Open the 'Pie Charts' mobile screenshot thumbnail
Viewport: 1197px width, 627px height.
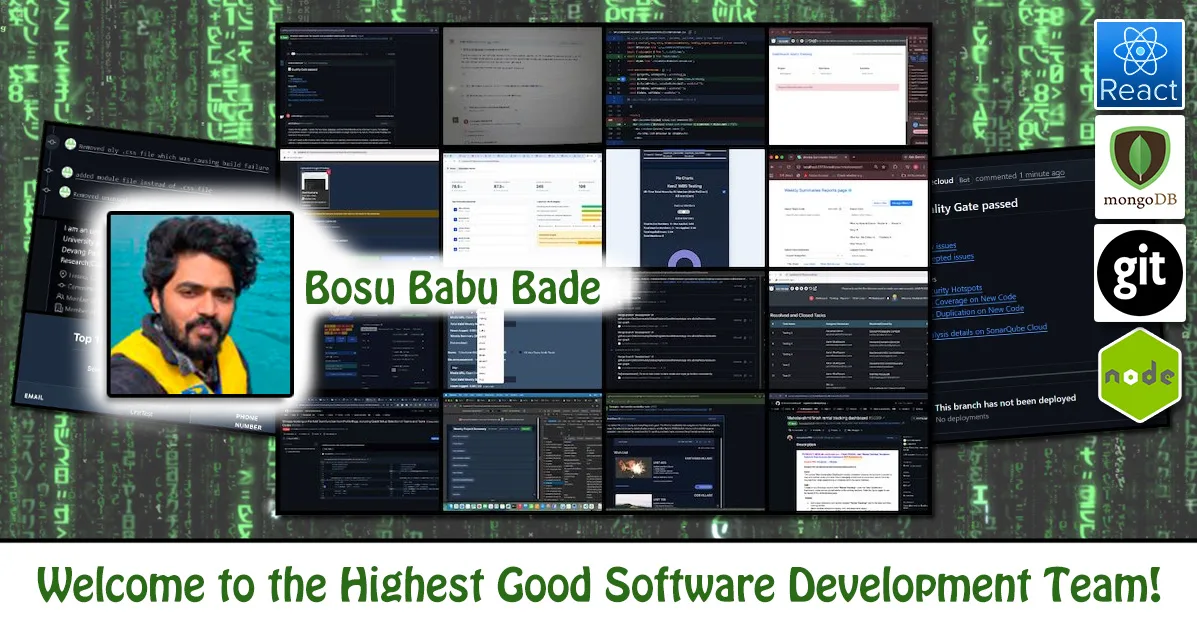pos(685,208)
